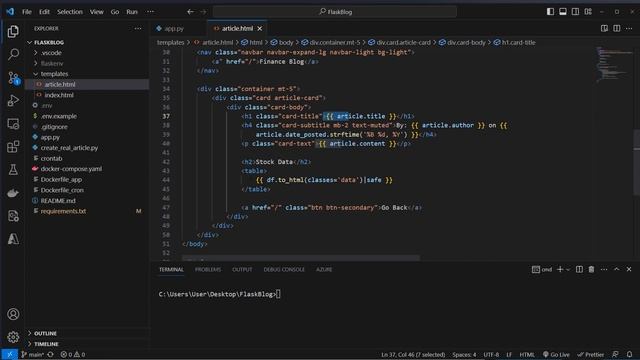Click Prettier in status bar

pyautogui.click(x=591, y=354)
